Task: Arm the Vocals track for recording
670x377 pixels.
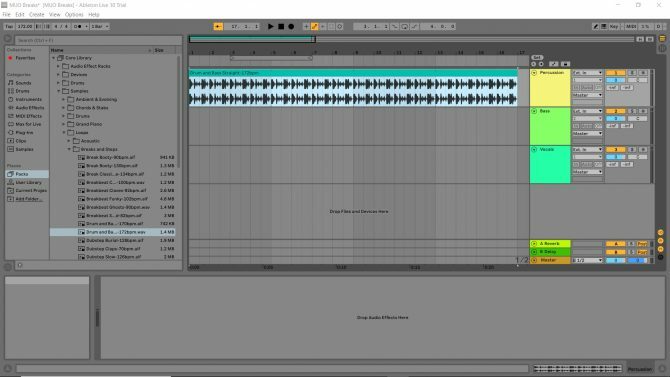Action: click(643, 150)
